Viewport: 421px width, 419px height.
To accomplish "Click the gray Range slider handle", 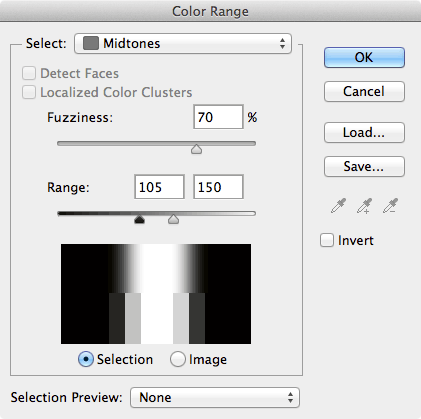I will coord(173,219).
